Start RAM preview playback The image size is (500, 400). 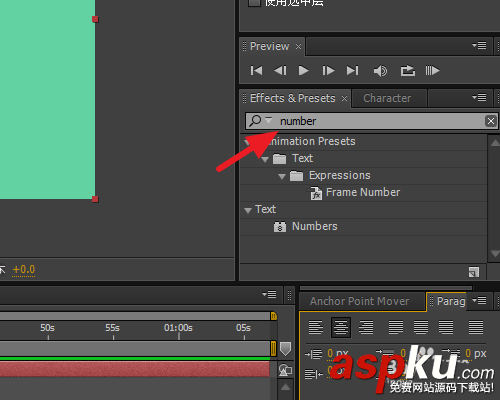coord(432,71)
